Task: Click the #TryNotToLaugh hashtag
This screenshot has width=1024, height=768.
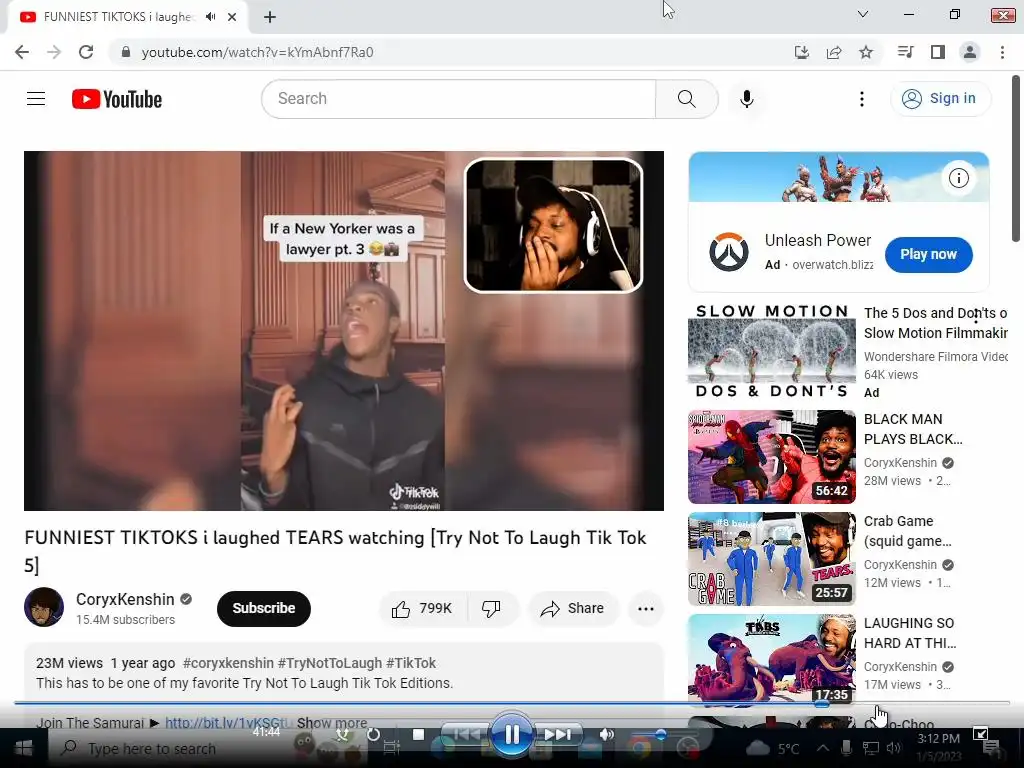Action: tap(330, 663)
